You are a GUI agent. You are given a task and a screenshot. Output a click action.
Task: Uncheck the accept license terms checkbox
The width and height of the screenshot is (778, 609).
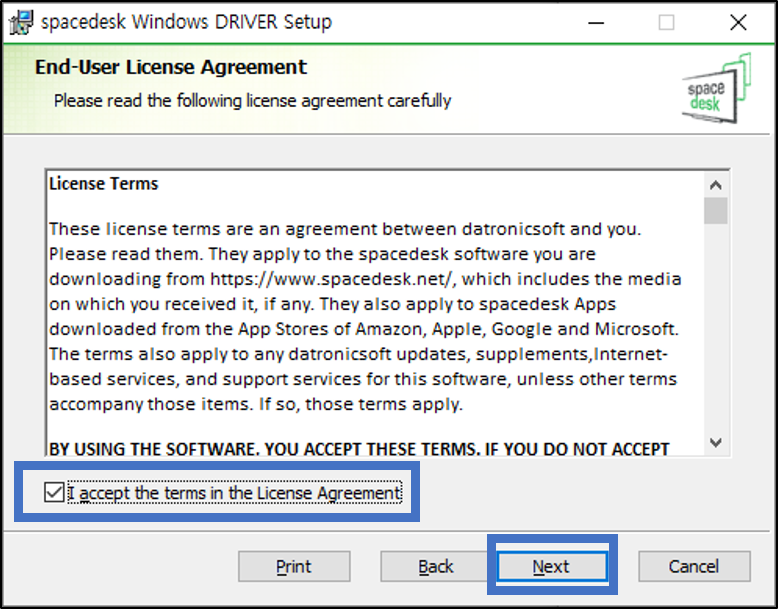[54, 492]
